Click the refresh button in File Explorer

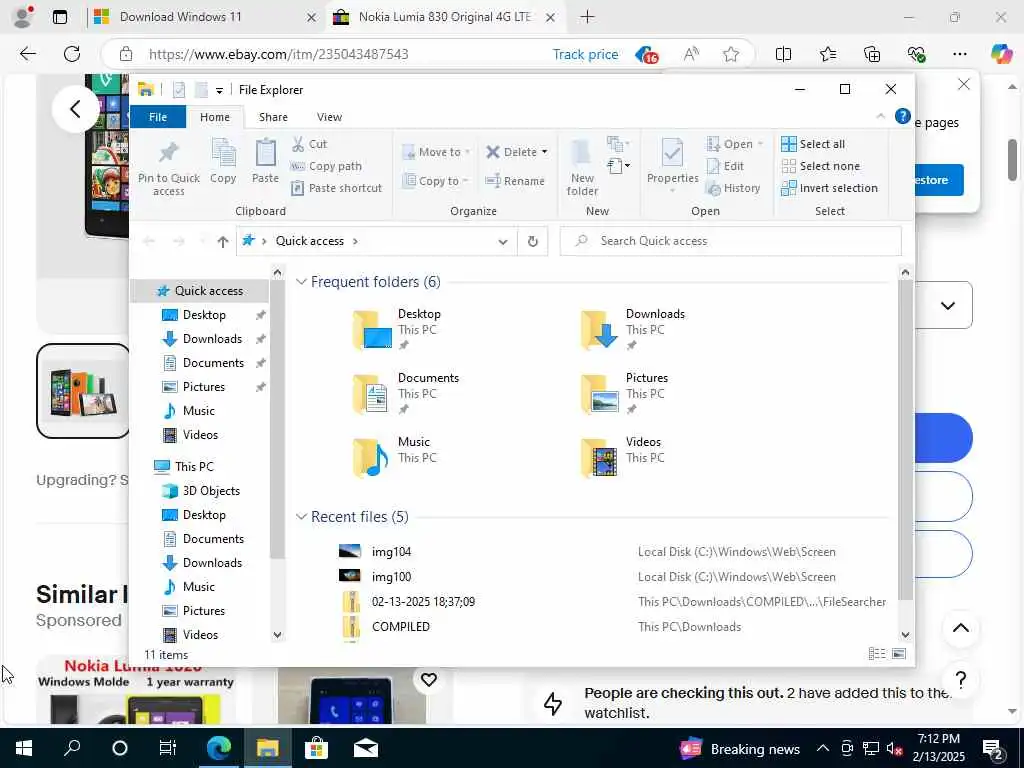coord(533,242)
